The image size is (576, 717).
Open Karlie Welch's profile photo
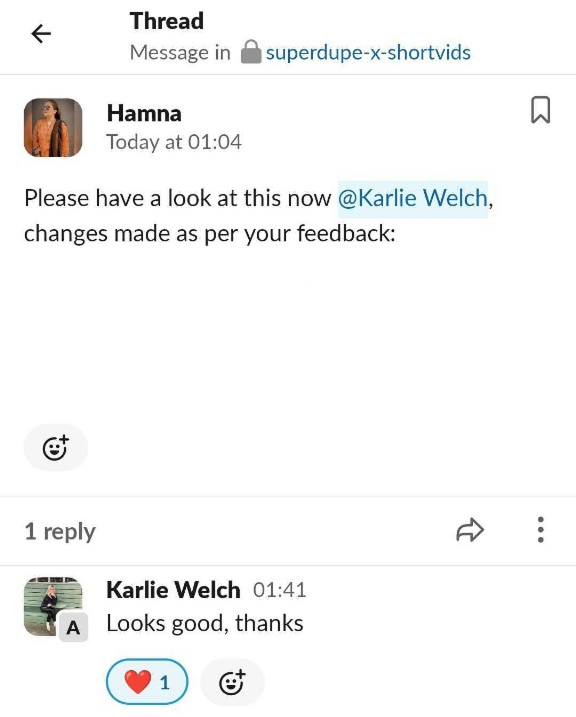click(53, 606)
